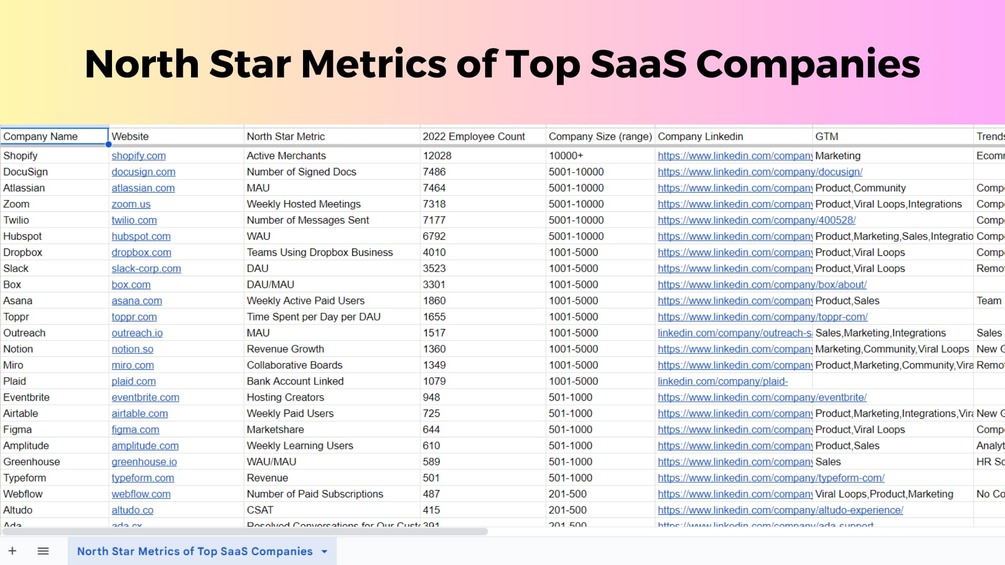Open the toppr-com LinkedIn link
1005x565 pixels.
[x=763, y=316]
